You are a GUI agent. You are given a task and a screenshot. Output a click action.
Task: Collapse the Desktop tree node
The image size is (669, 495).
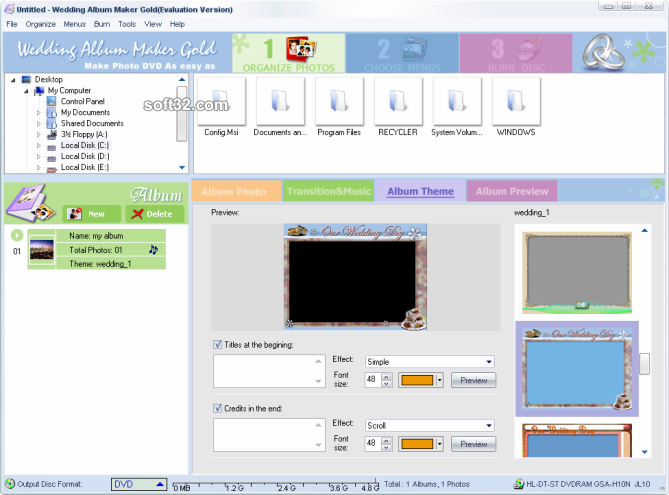[13, 80]
